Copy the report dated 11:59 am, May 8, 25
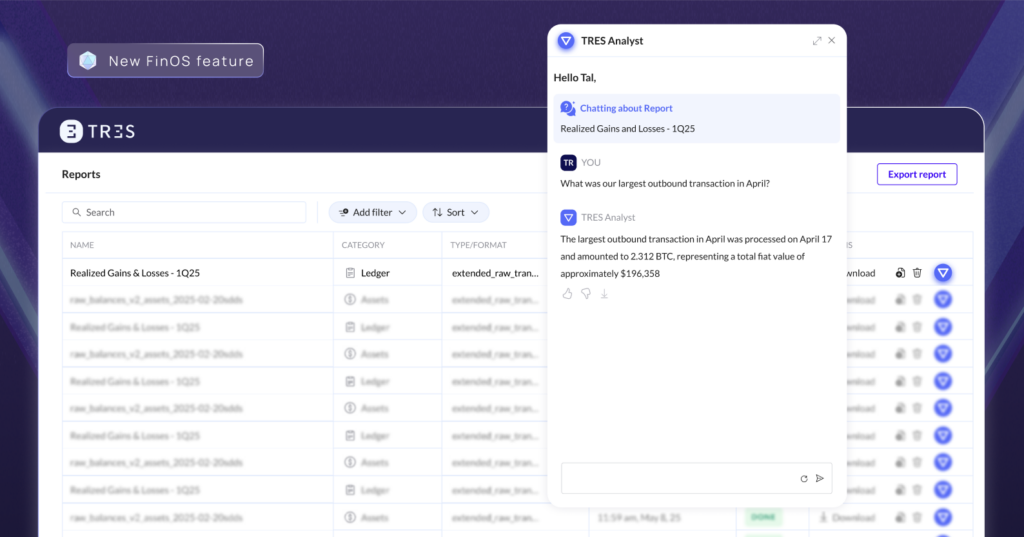This screenshot has height=537, width=1024. pos(900,517)
